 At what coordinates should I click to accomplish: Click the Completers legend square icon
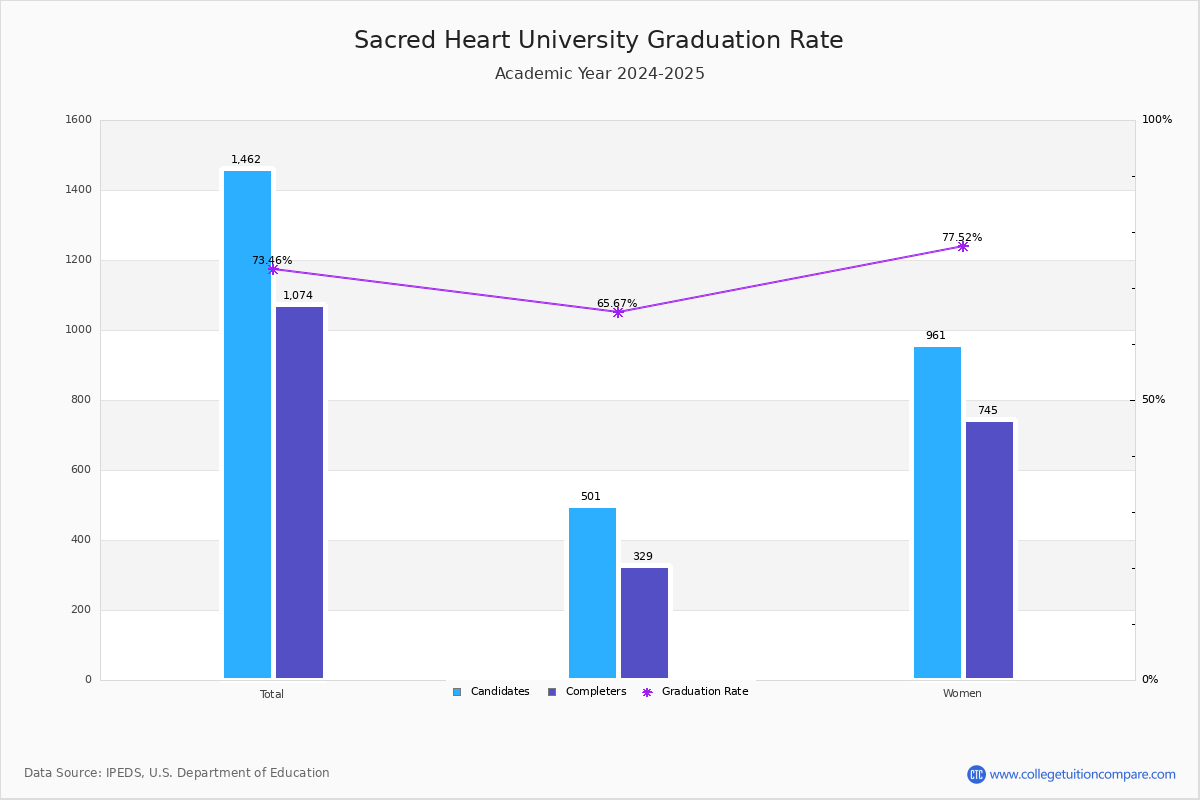(x=552, y=692)
